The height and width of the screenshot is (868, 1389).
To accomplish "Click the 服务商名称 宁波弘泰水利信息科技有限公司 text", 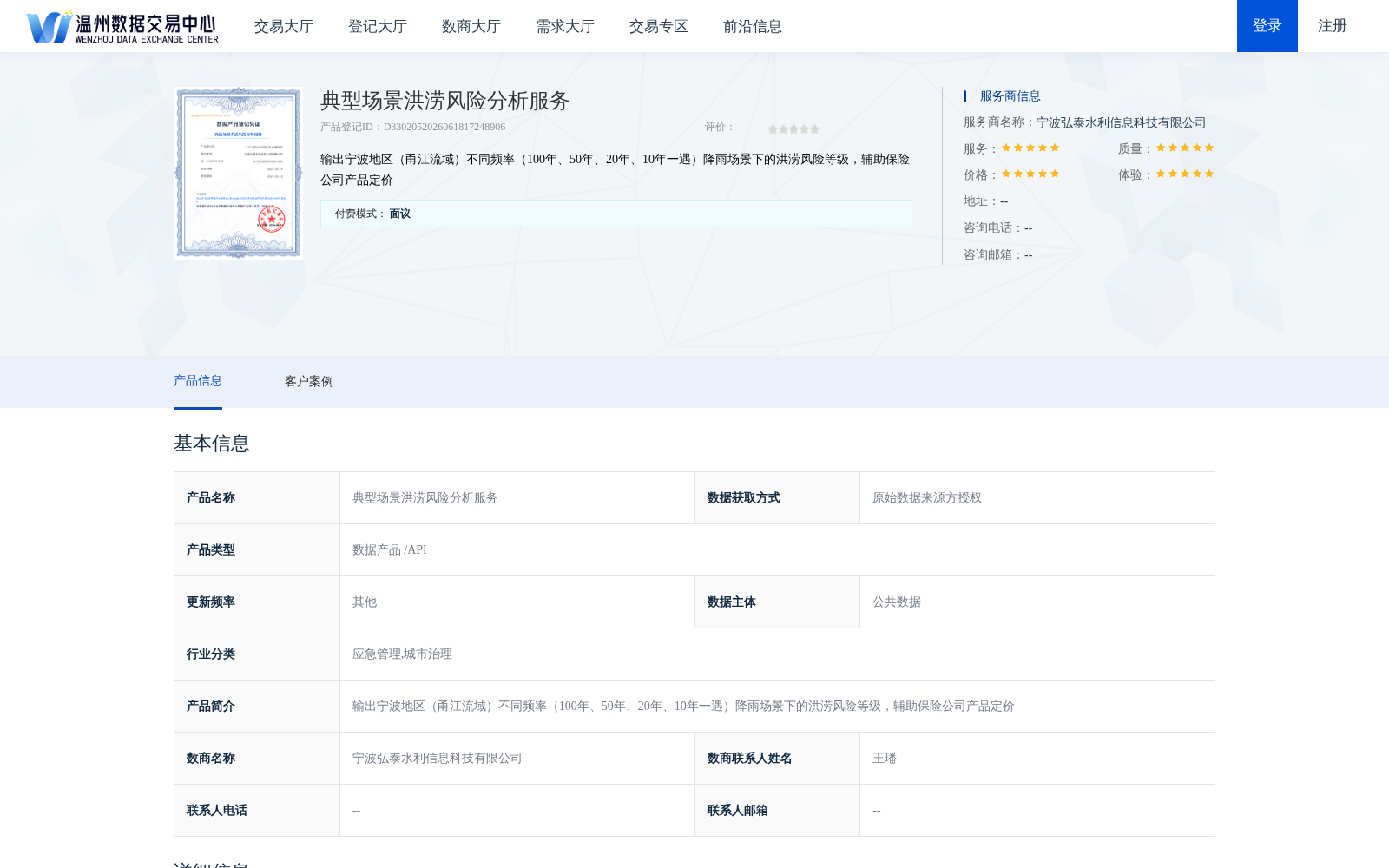I will point(1085,123).
